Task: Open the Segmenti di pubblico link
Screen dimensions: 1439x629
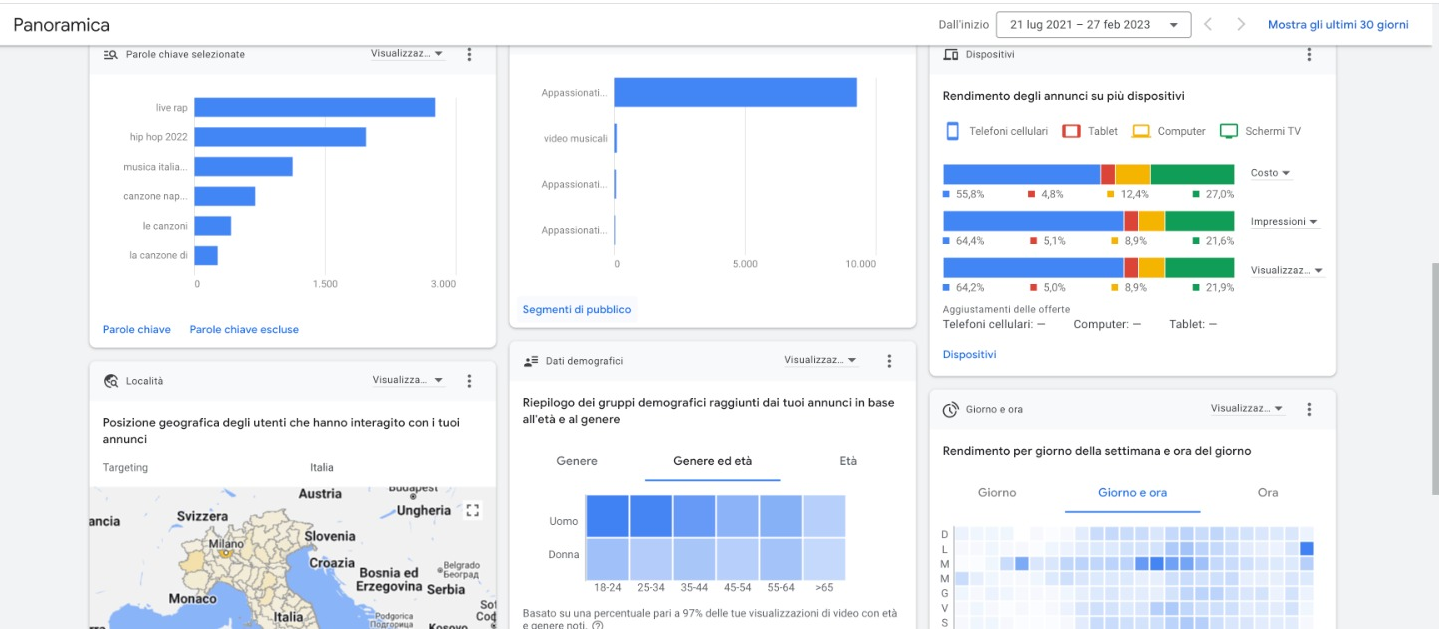Action: coord(577,310)
